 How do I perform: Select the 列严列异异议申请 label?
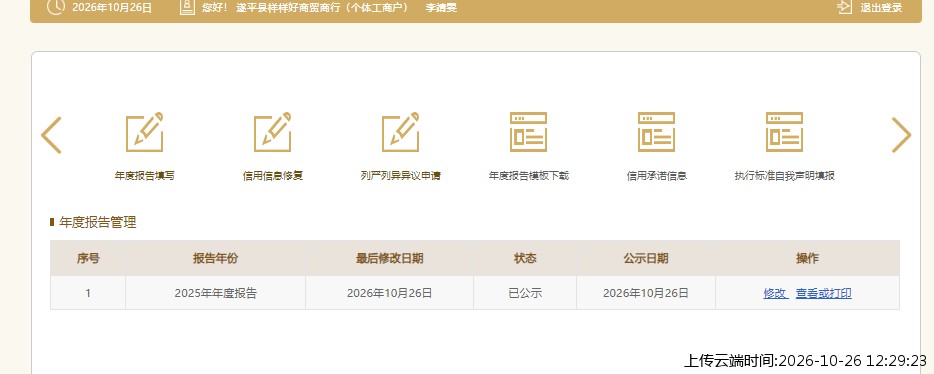[x=401, y=176]
